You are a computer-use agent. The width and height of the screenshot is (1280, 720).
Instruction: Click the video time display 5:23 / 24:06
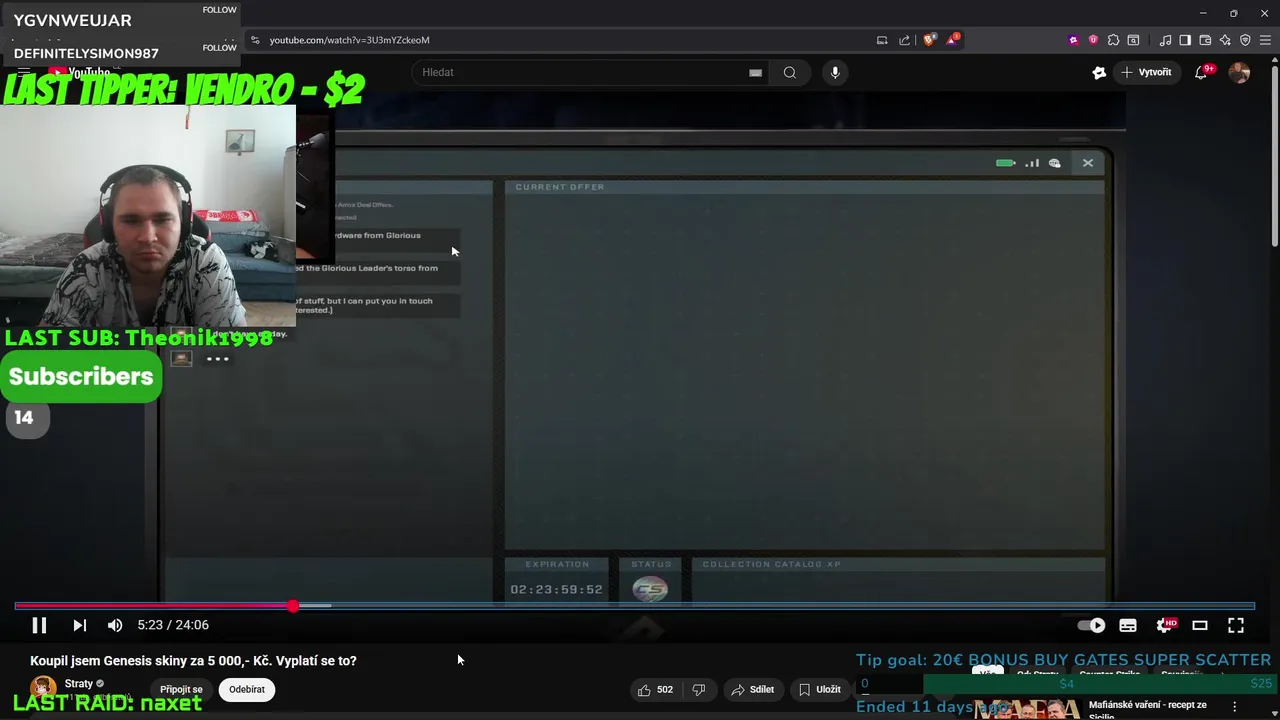pos(173,625)
